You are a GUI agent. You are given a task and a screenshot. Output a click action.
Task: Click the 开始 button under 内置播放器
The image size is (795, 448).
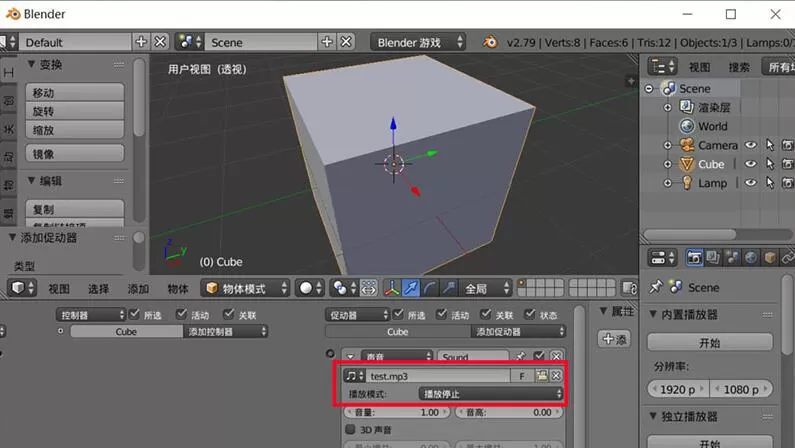709,343
